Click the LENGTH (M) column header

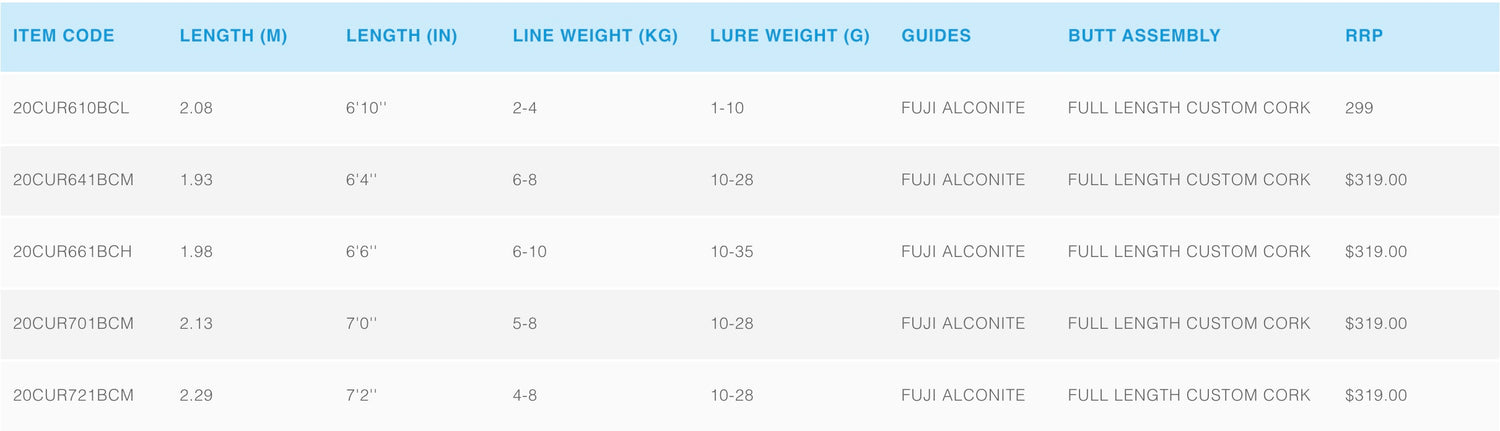233,36
